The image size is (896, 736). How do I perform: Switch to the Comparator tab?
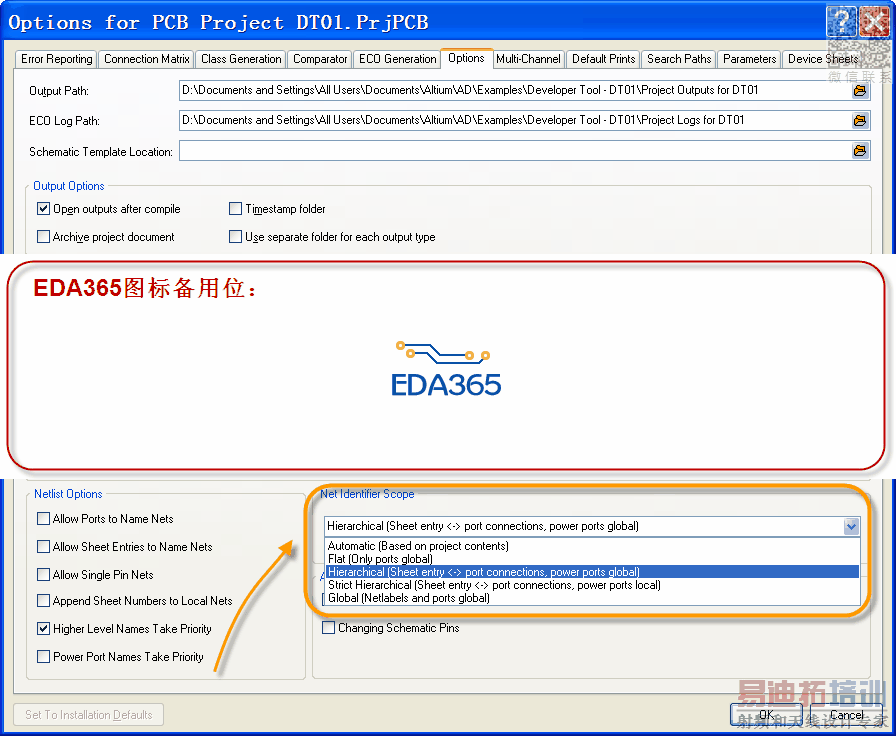coord(319,59)
